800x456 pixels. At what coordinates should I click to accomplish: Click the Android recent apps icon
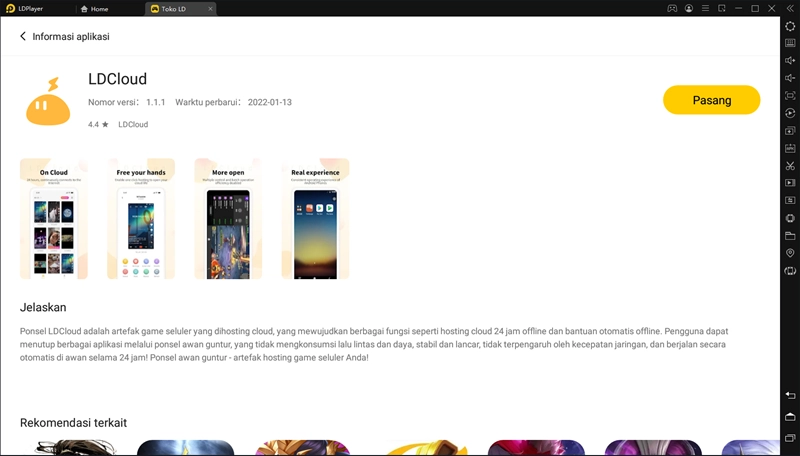(x=790, y=438)
